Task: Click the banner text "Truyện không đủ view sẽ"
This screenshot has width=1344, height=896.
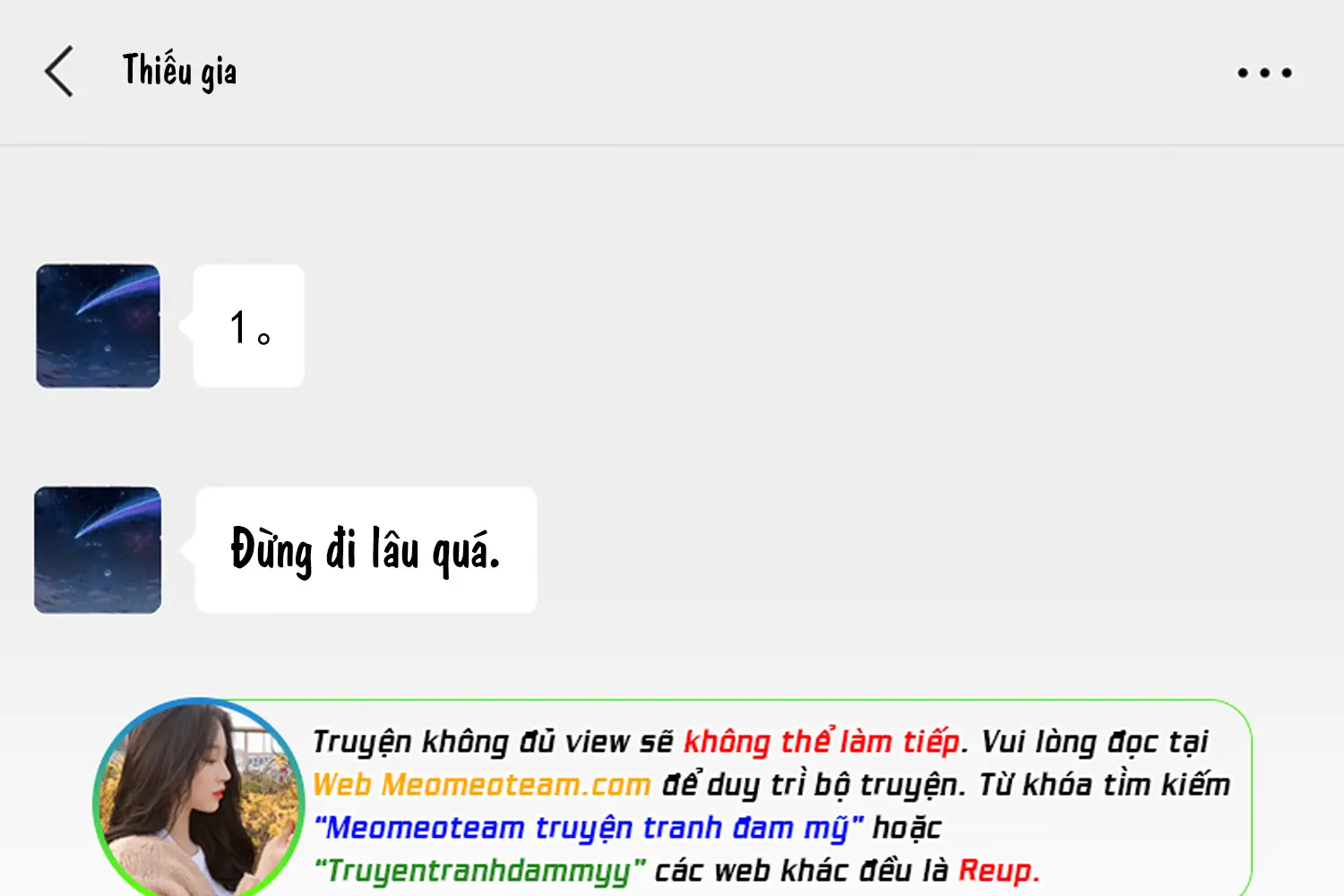Action: [x=493, y=742]
